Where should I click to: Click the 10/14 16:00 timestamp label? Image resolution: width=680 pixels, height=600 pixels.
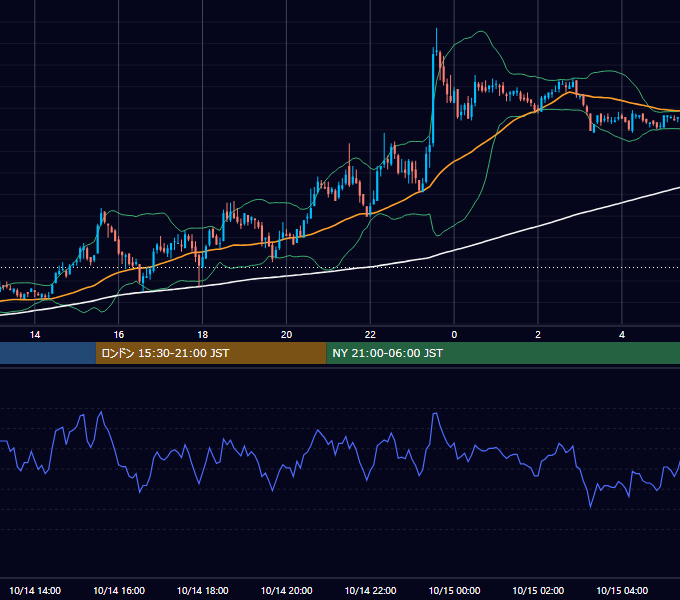coord(119,590)
